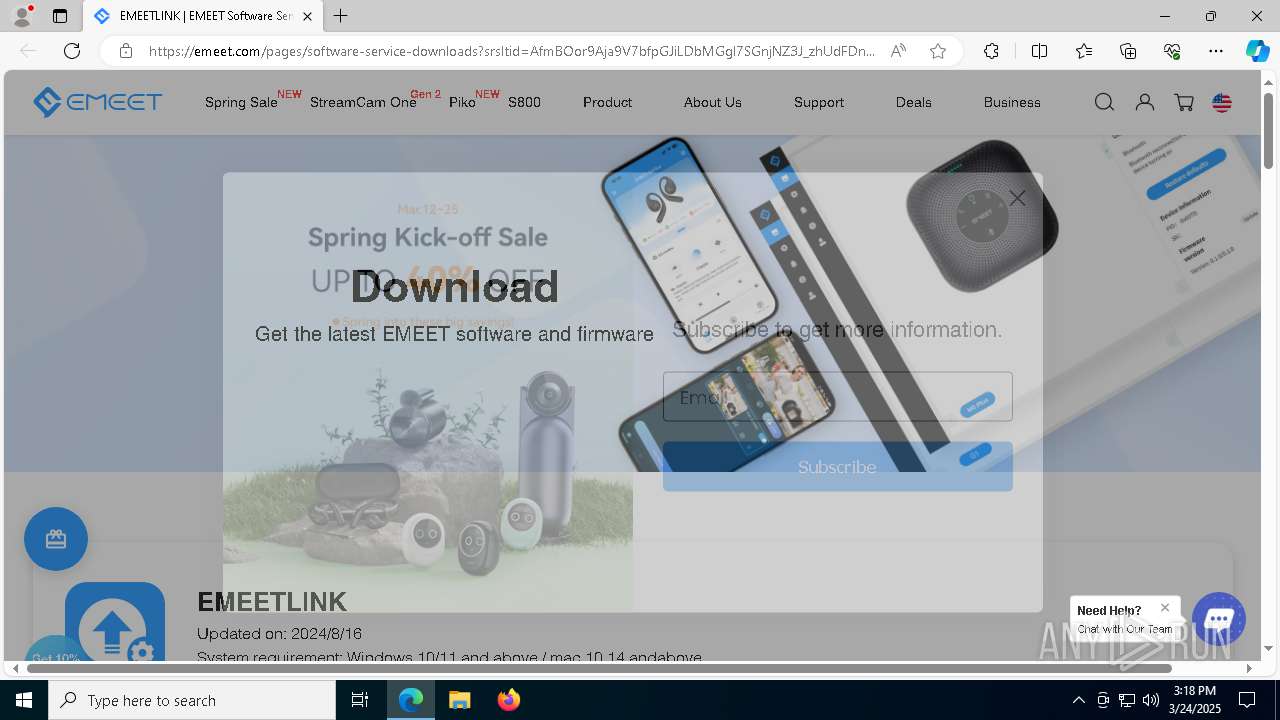This screenshot has height=720, width=1280.
Task: Close the EMEETLINK browser tab
Action: tap(308, 16)
